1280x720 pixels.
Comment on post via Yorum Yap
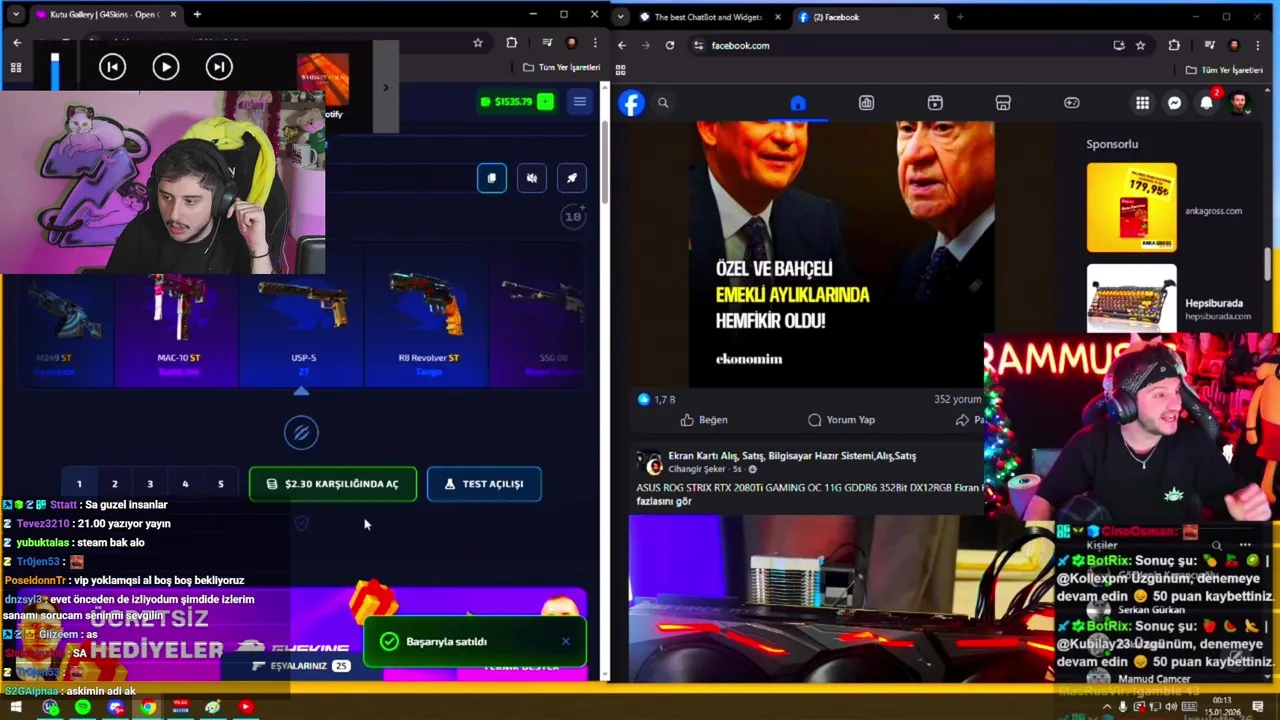(x=841, y=420)
